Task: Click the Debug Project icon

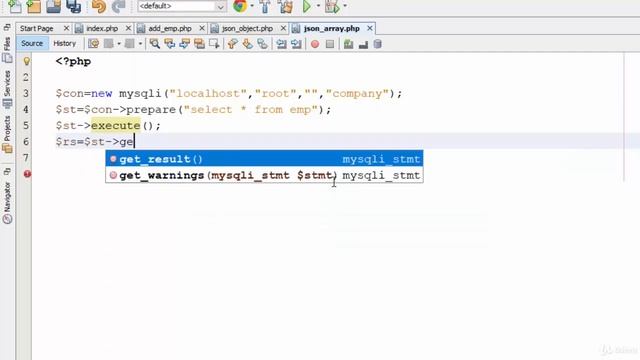Action: tap(332, 6)
